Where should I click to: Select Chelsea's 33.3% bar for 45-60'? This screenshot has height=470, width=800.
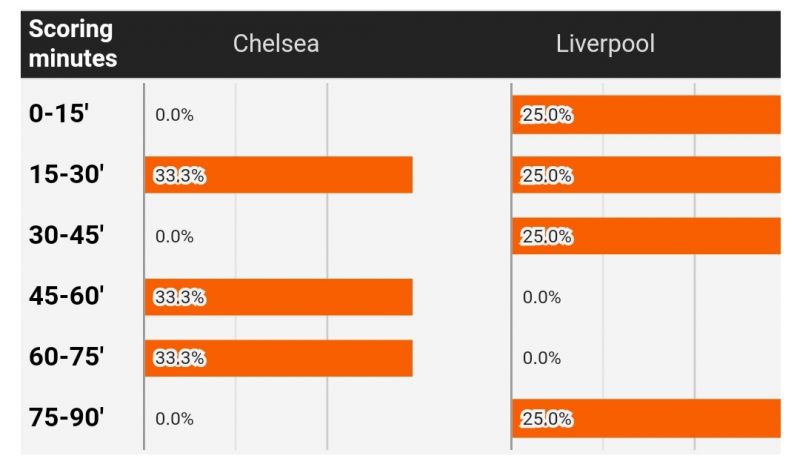point(279,297)
